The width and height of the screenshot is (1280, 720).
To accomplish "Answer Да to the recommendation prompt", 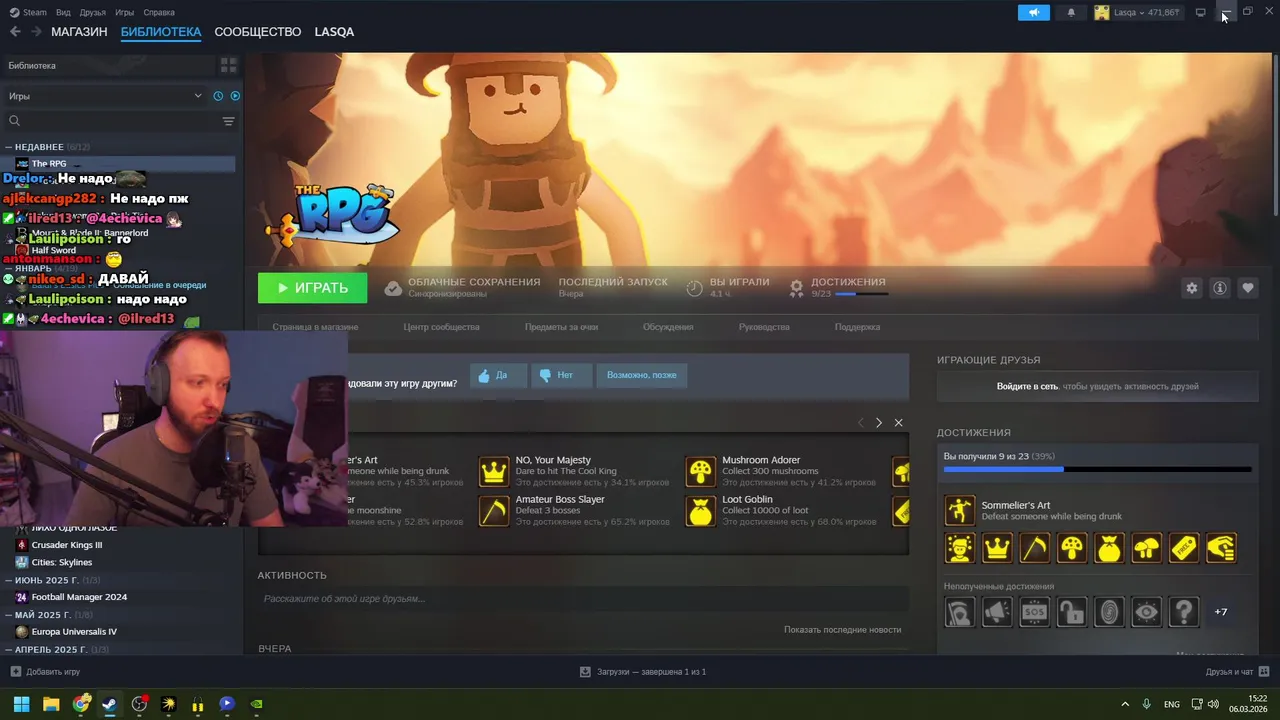I will point(497,375).
